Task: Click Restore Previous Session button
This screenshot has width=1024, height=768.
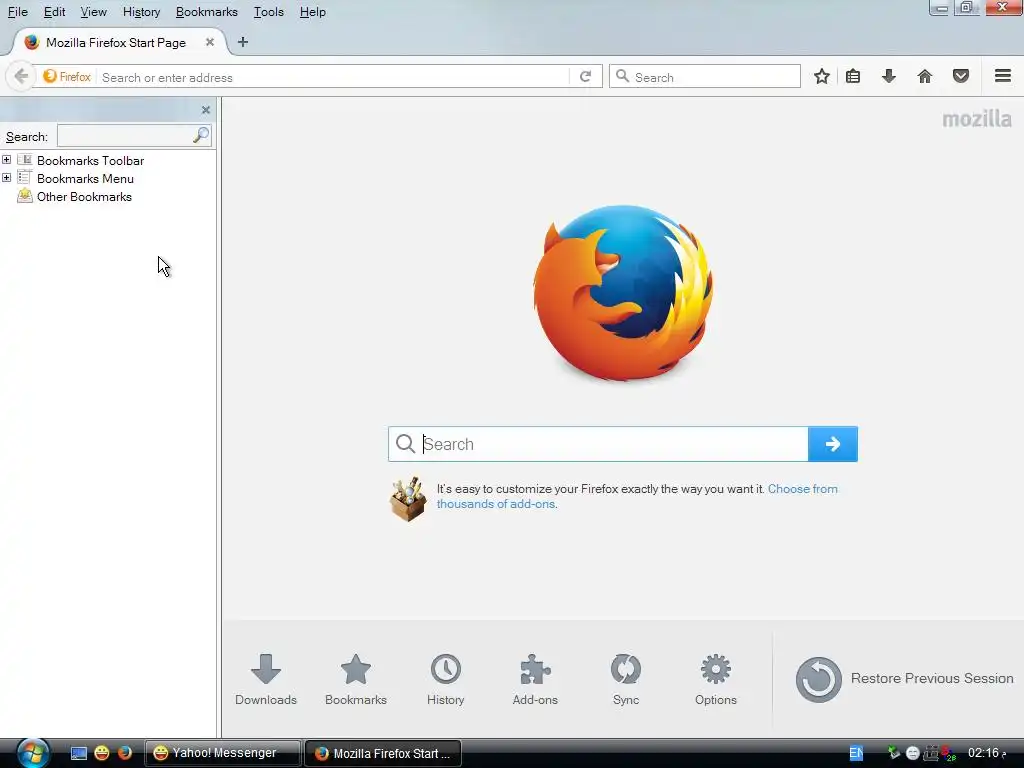Action: (904, 679)
